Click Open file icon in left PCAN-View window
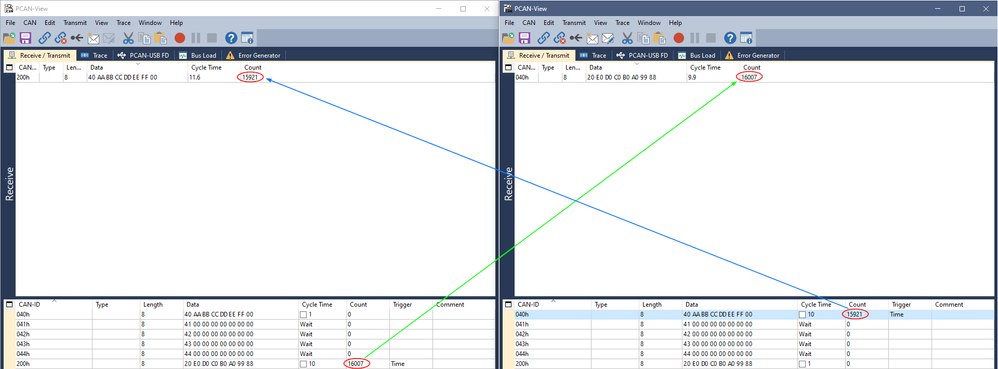The height and width of the screenshot is (369, 998). (x=9, y=38)
